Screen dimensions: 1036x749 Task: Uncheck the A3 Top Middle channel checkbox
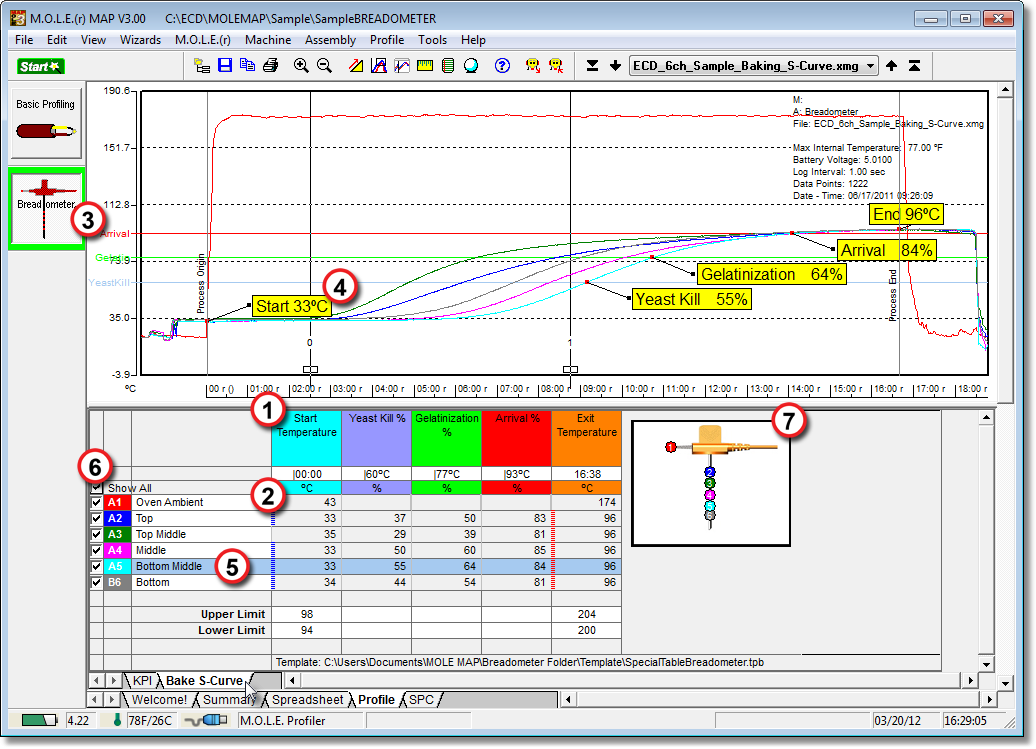(x=96, y=534)
